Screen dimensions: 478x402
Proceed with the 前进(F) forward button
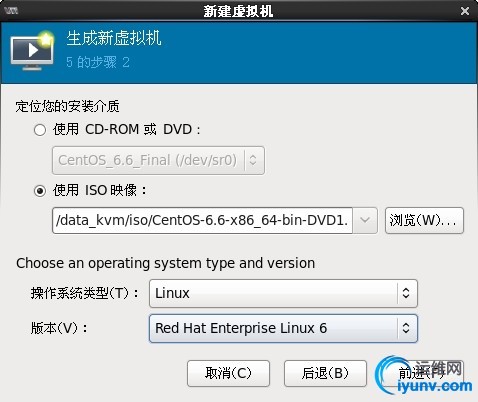click(422, 373)
